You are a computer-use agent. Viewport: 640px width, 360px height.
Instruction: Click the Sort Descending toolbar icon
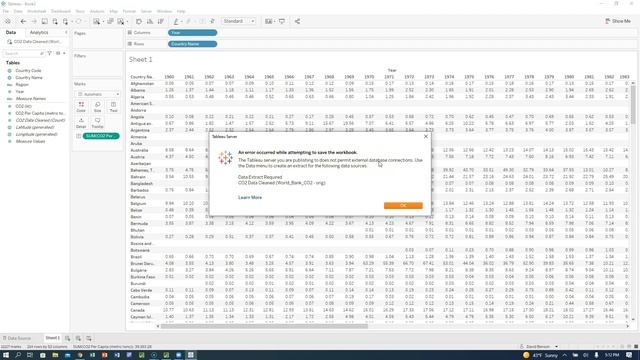pos(161,21)
